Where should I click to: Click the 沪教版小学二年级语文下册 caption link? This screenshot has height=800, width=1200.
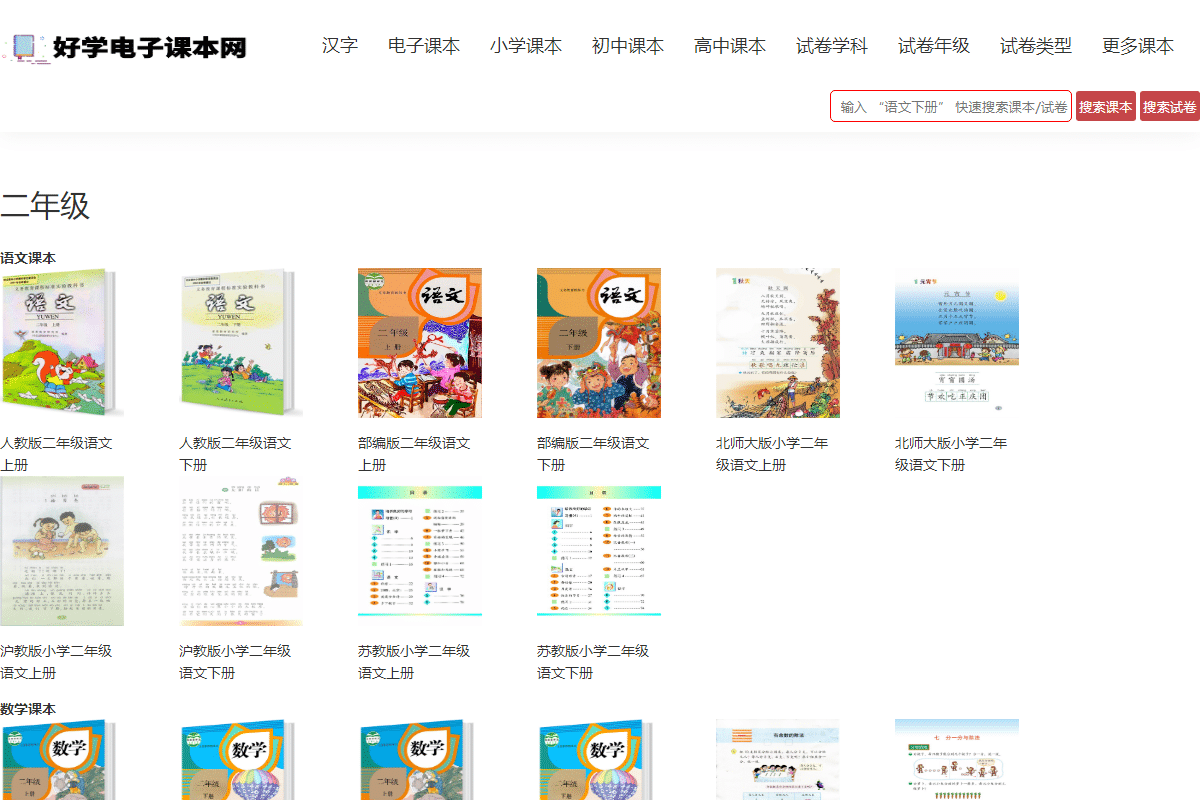[235, 662]
